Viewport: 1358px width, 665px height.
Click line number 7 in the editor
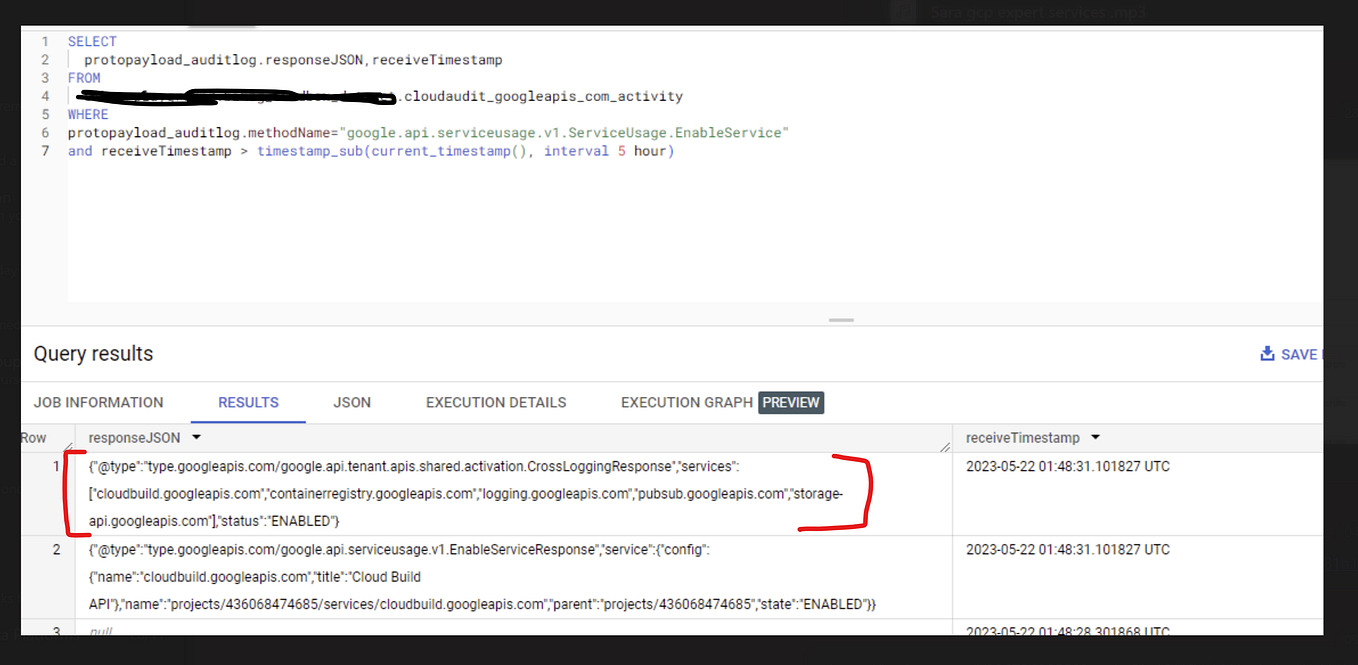click(x=45, y=150)
